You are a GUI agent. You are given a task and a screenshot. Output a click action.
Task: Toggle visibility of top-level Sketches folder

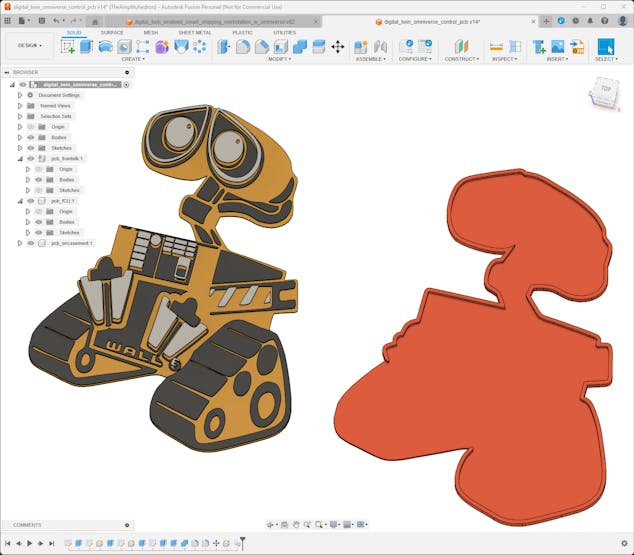pos(30,148)
